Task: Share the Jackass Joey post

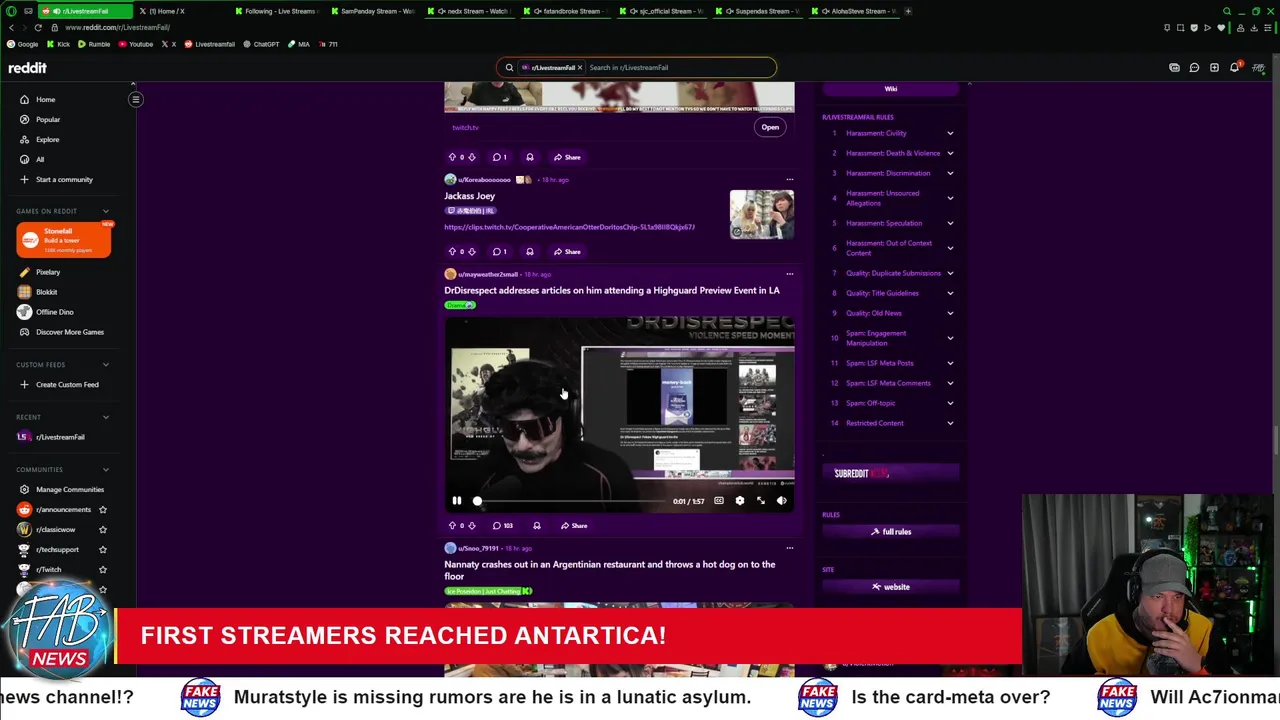Action: click(x=567, y=251)
